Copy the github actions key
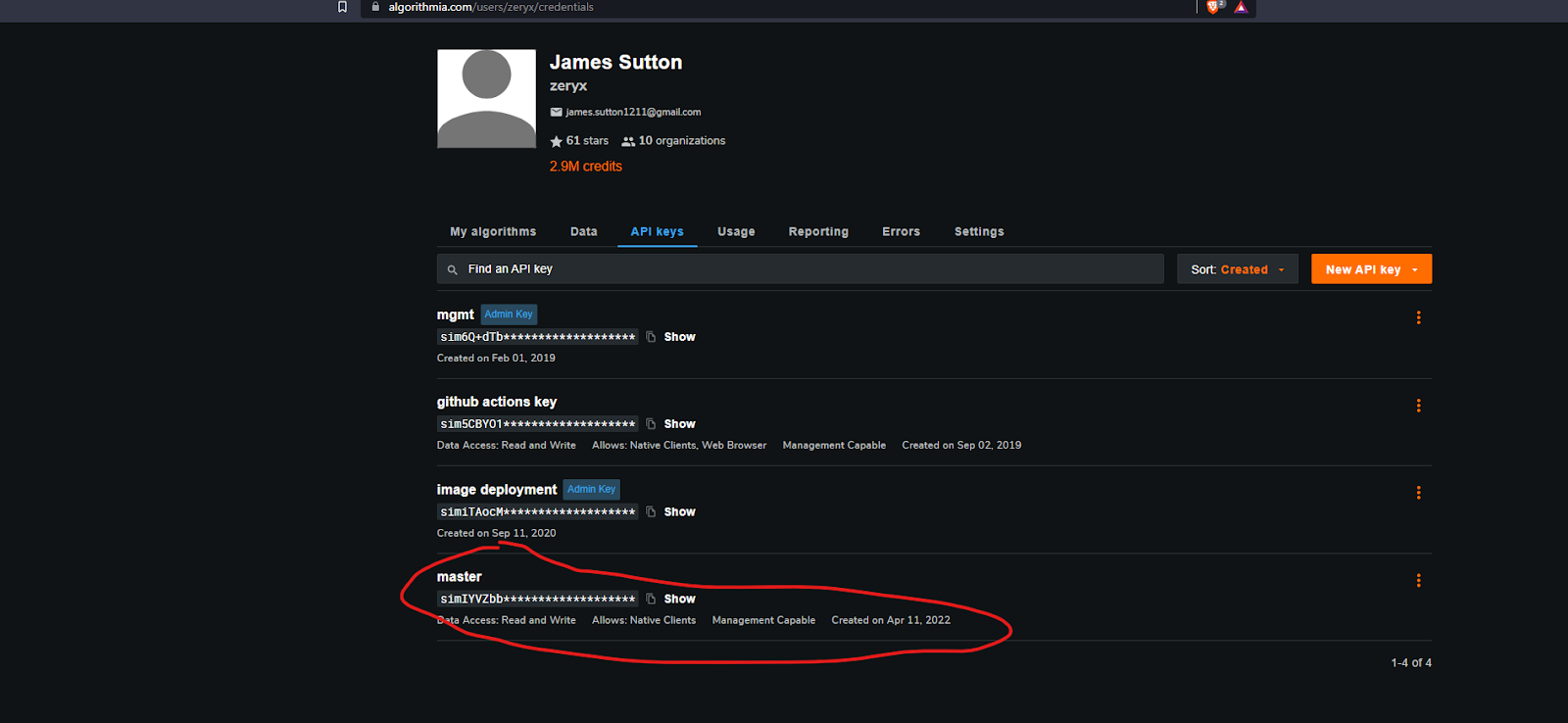1568x723 pixels. coord(651,424)
